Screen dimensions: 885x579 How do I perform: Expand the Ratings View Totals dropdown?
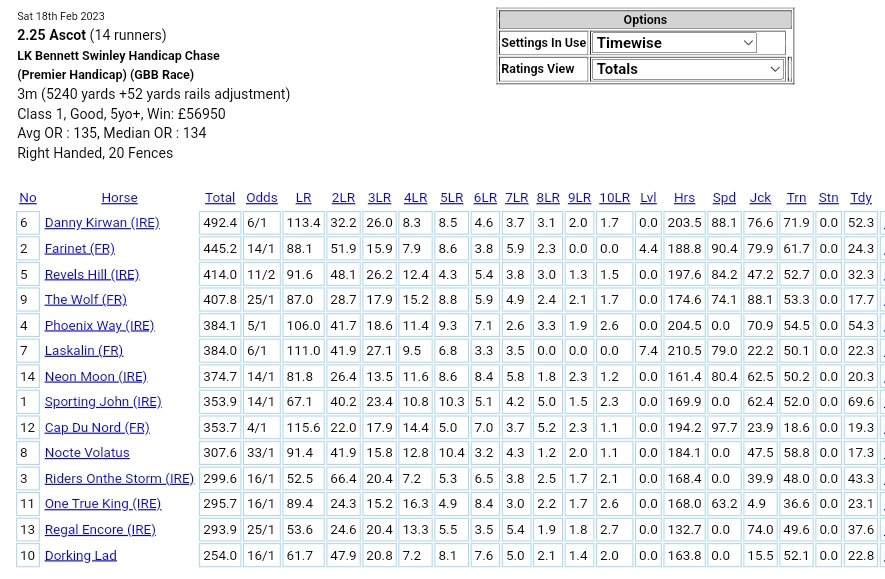687,69
